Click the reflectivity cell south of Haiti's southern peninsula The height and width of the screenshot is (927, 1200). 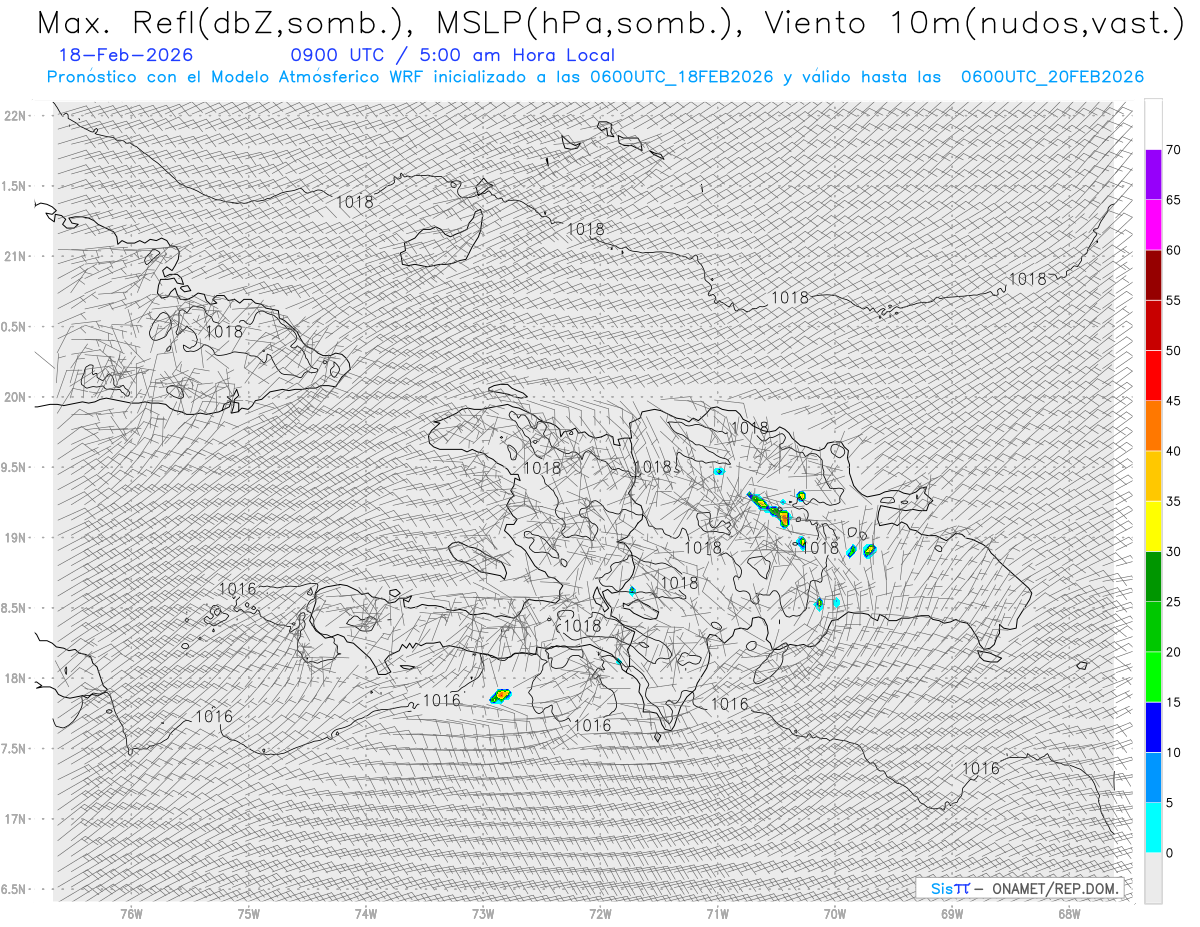[x=500, y=695]
